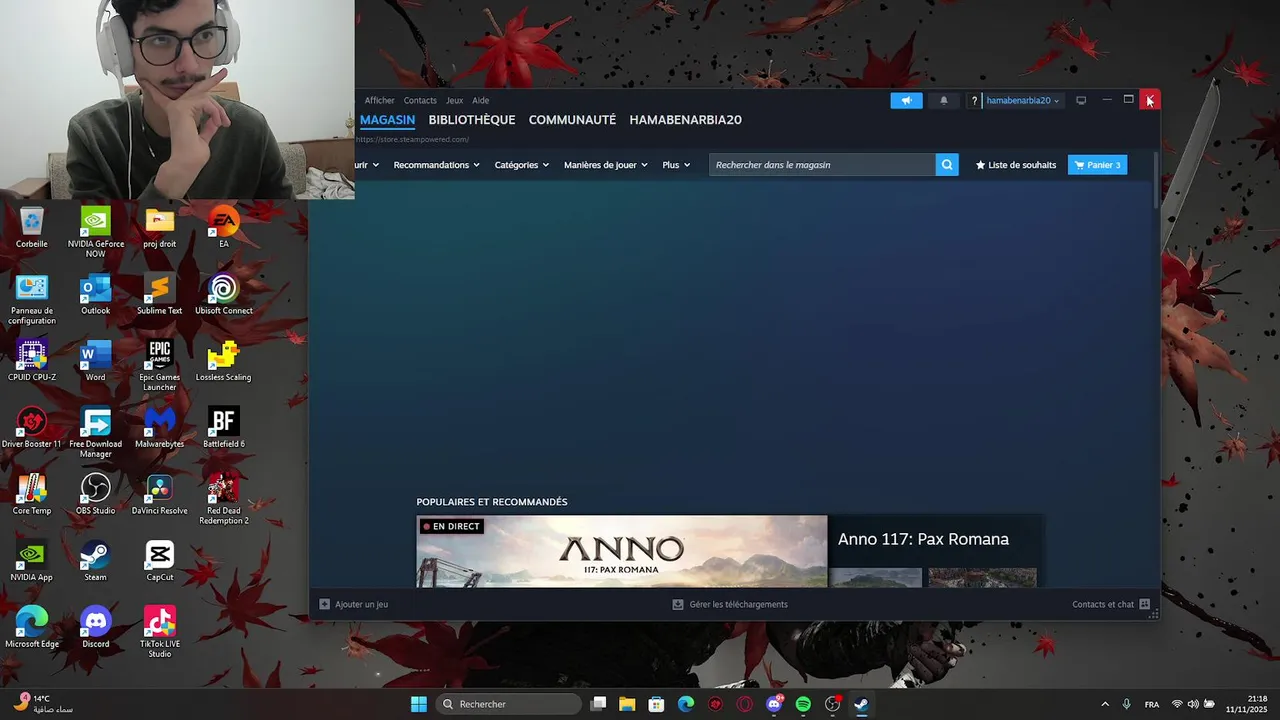
Task: Select Free Download Manager desktop icon
Action: pos(96,433)
